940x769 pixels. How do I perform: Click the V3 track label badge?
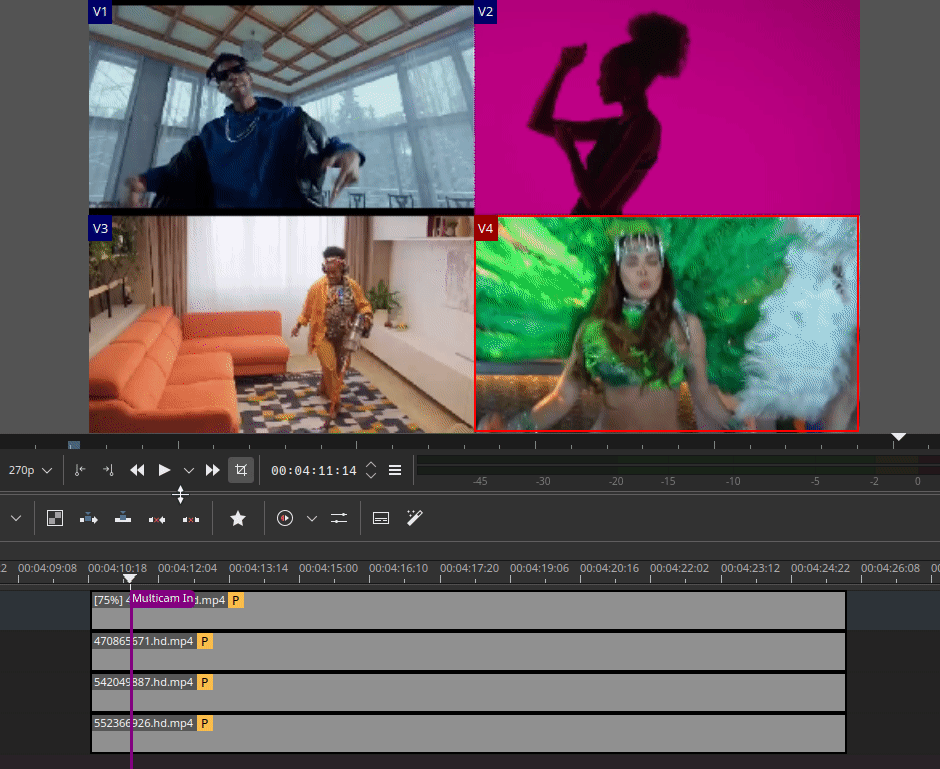[100, 228]
